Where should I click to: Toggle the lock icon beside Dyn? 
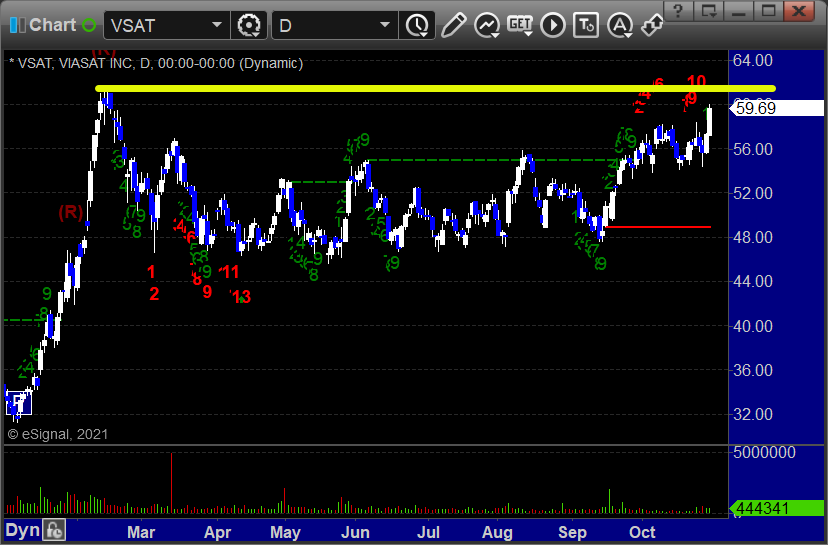tap(54, 530)
